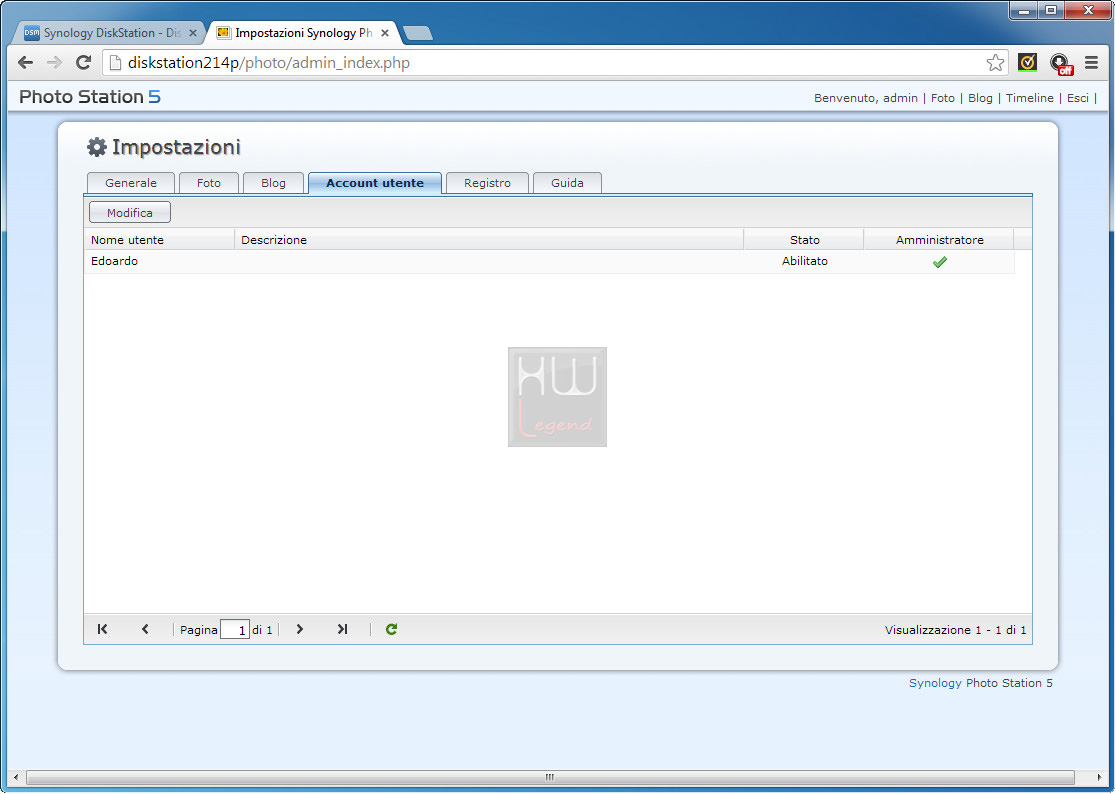Image resolution: width=1116 pixels, height=794 pixels.
Task: Go to previous page of user list
Action: click(x=145, y=629)
